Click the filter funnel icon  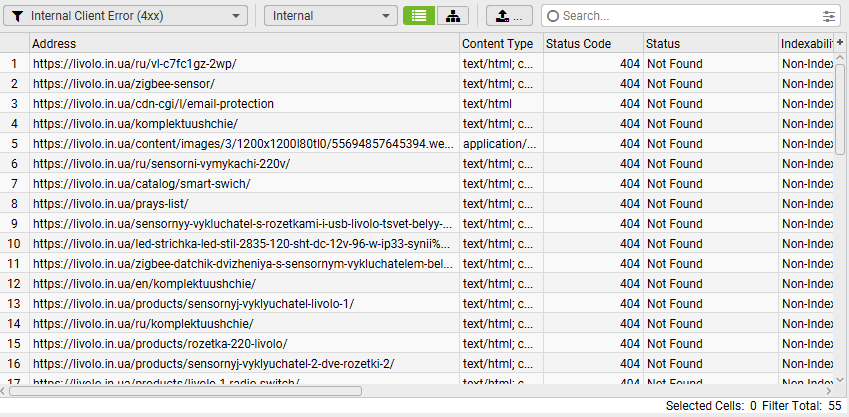tap(17, 16)
